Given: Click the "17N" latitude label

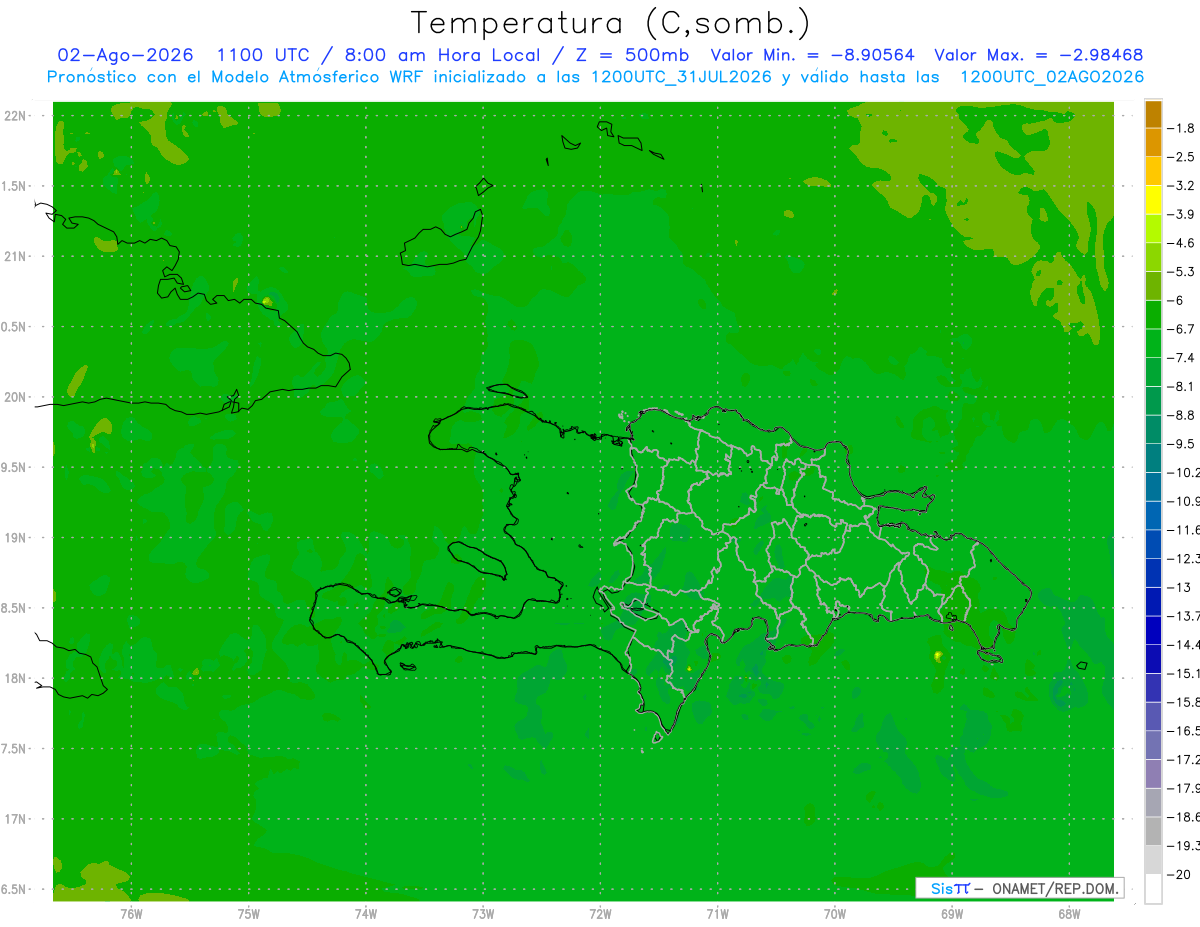Looking at the screenshot, I should pyautogui.click(x=15, y=819).
